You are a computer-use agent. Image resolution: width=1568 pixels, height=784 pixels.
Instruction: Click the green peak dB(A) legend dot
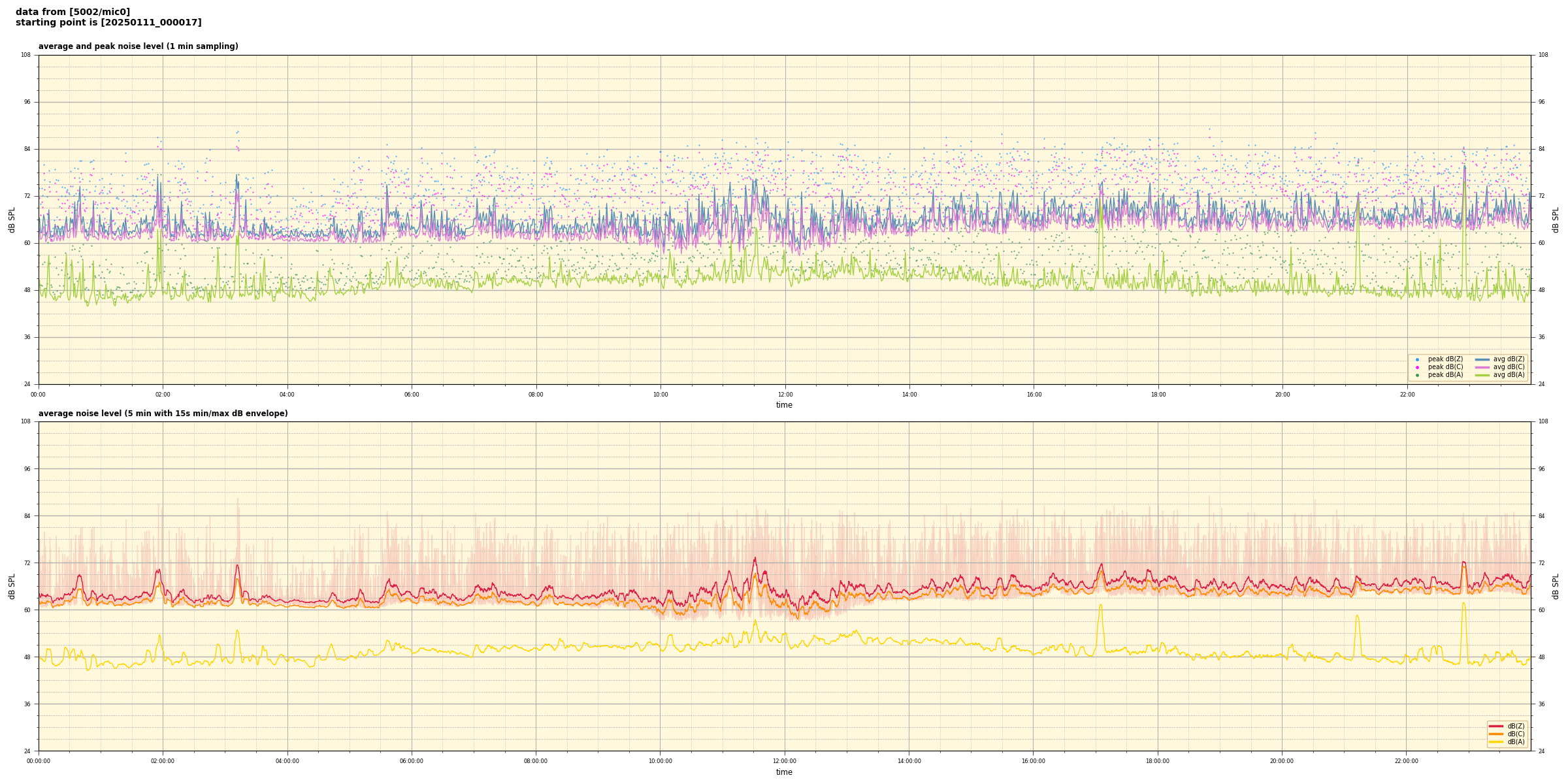point(1417,375)
